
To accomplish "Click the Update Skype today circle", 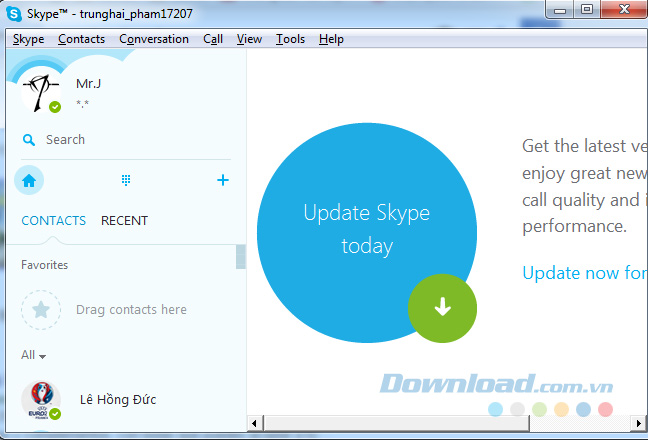I will coord(367,233).
